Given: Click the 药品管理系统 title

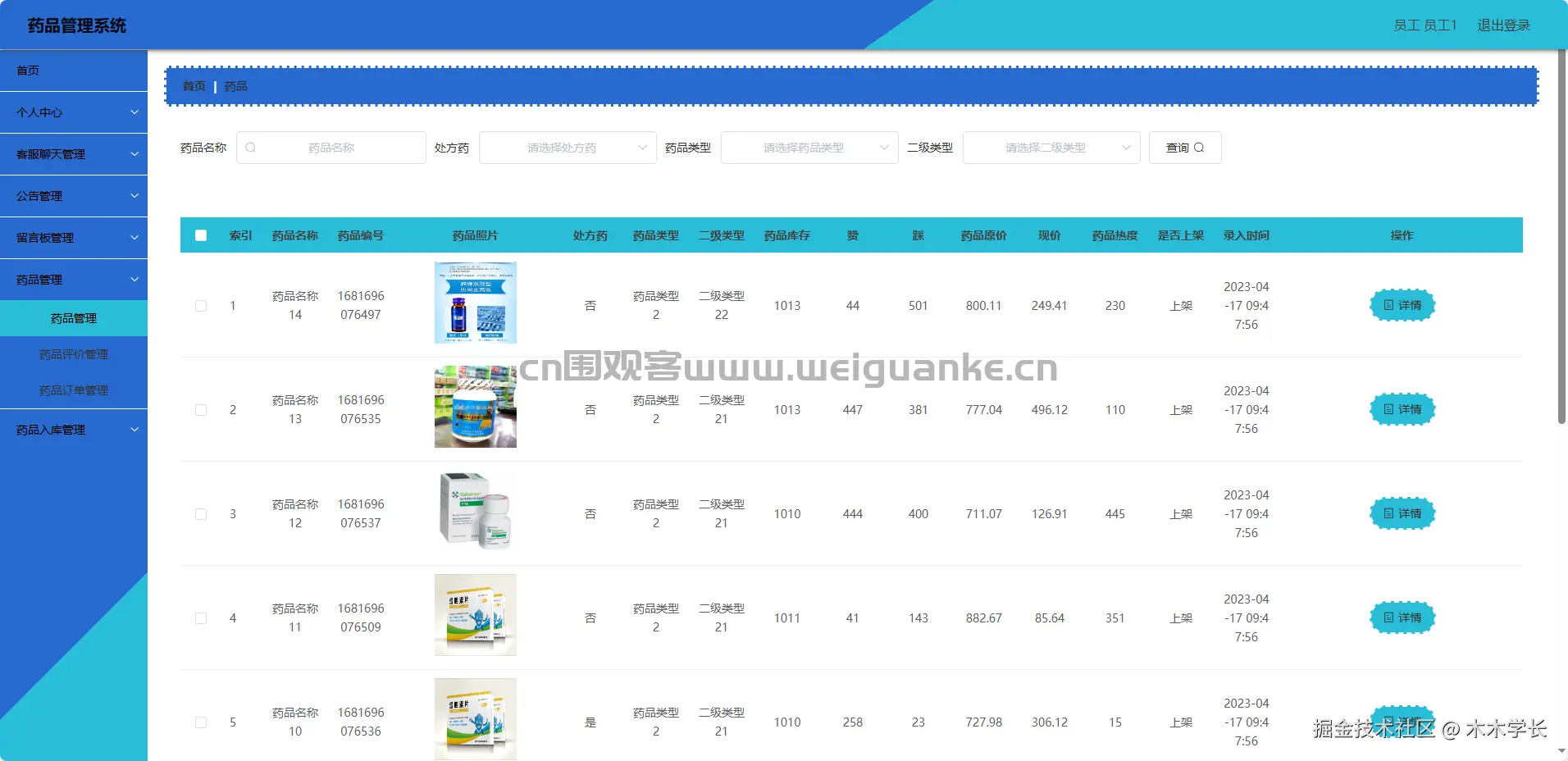Looking at the screenshot, I should [x=77, y=25].
